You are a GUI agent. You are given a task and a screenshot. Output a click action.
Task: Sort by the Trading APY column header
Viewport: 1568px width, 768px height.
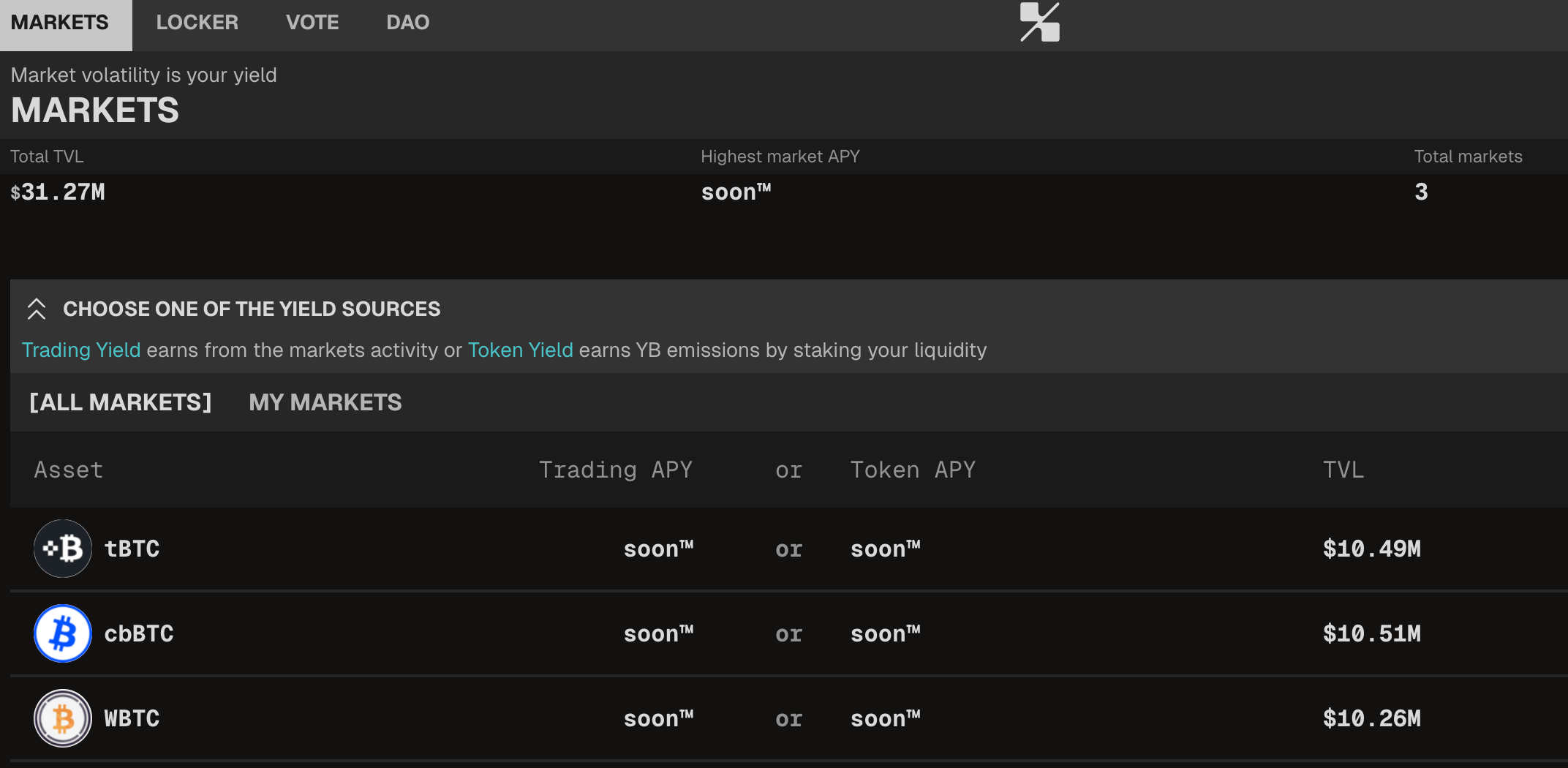point(615,470)
